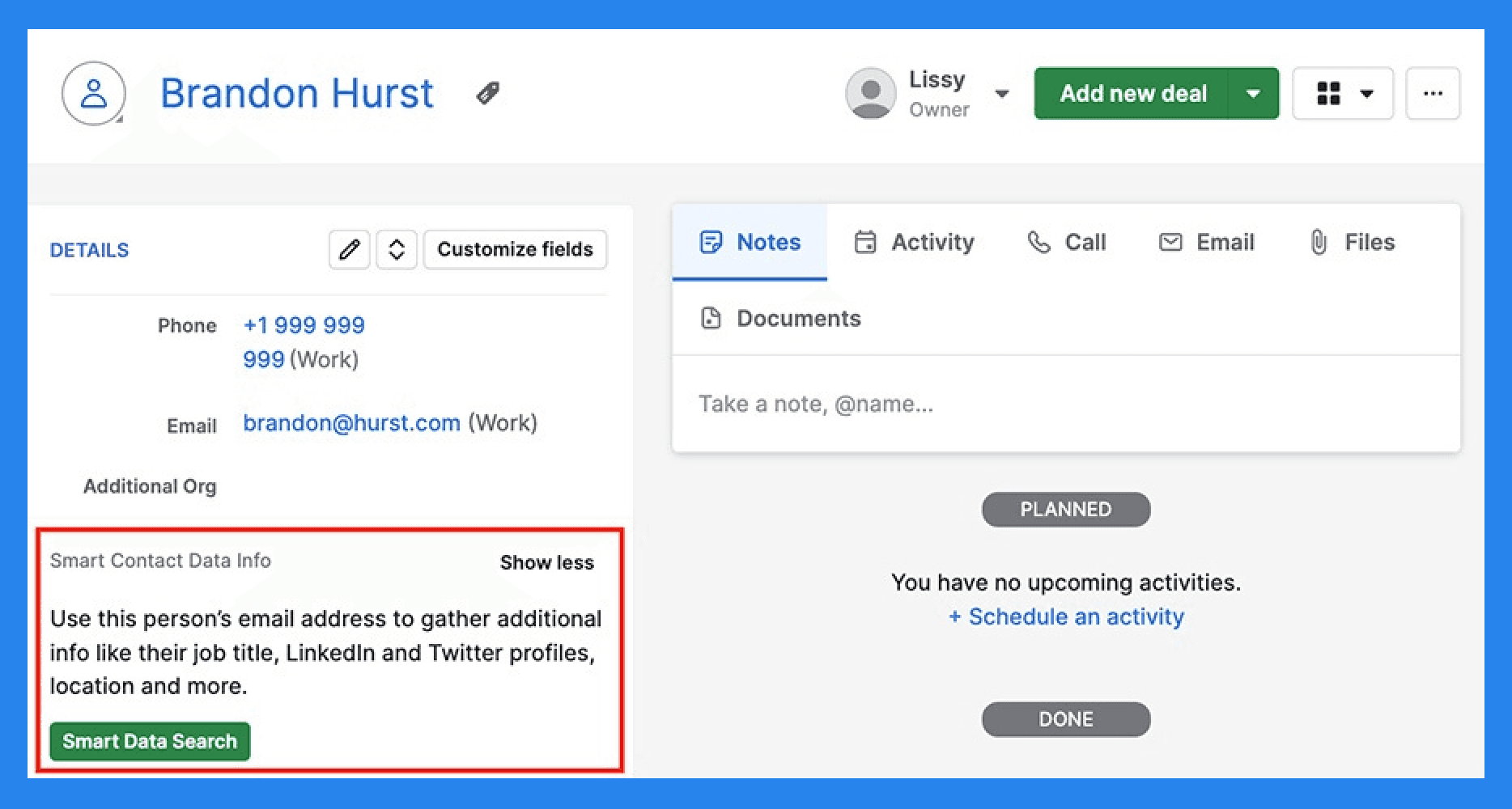The image size is (1512, 809).
Task: Click the Take a note input field
Action: [x=1066, y=404]
